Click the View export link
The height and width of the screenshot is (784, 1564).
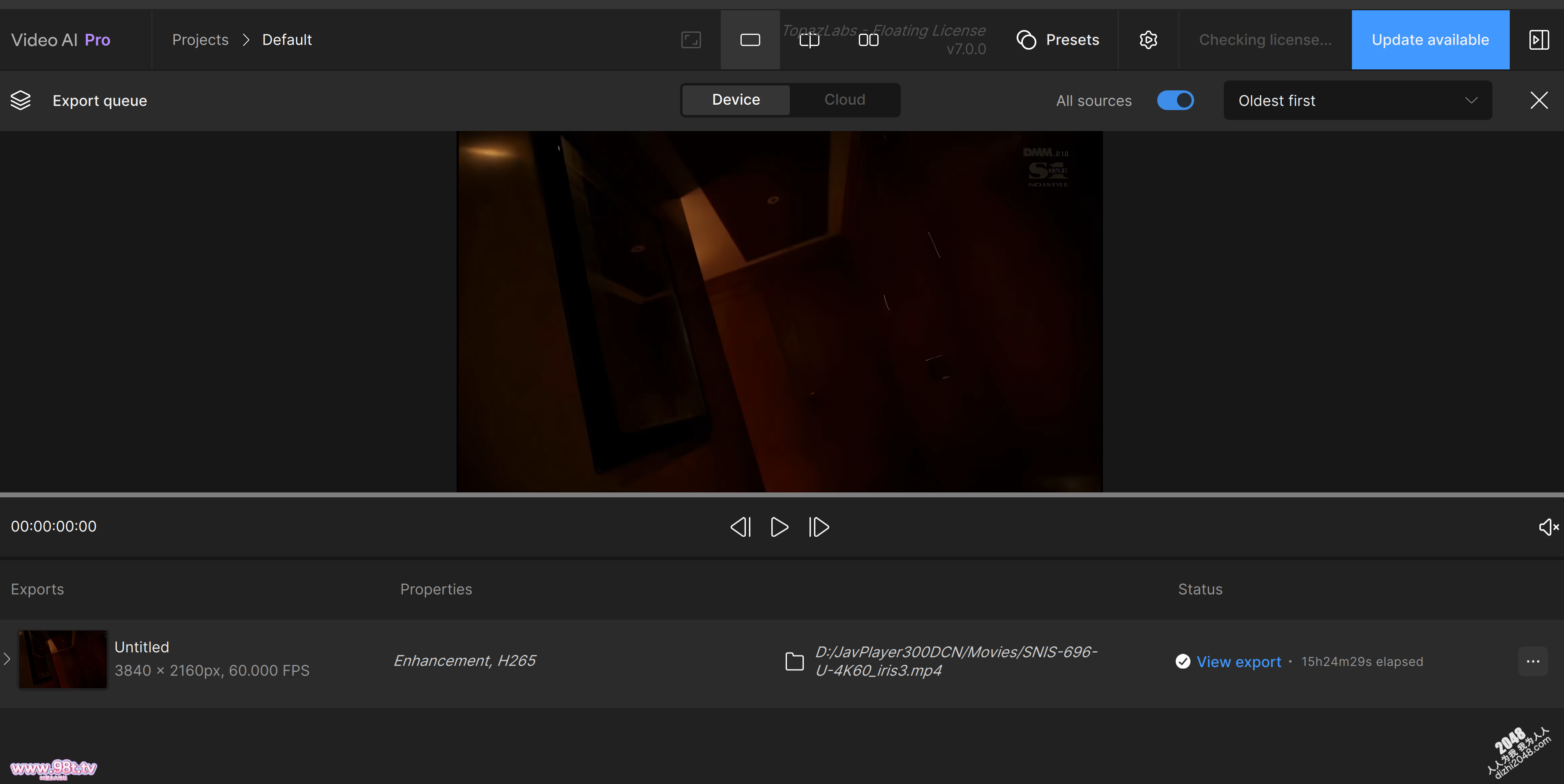[x=1239, y=662]
